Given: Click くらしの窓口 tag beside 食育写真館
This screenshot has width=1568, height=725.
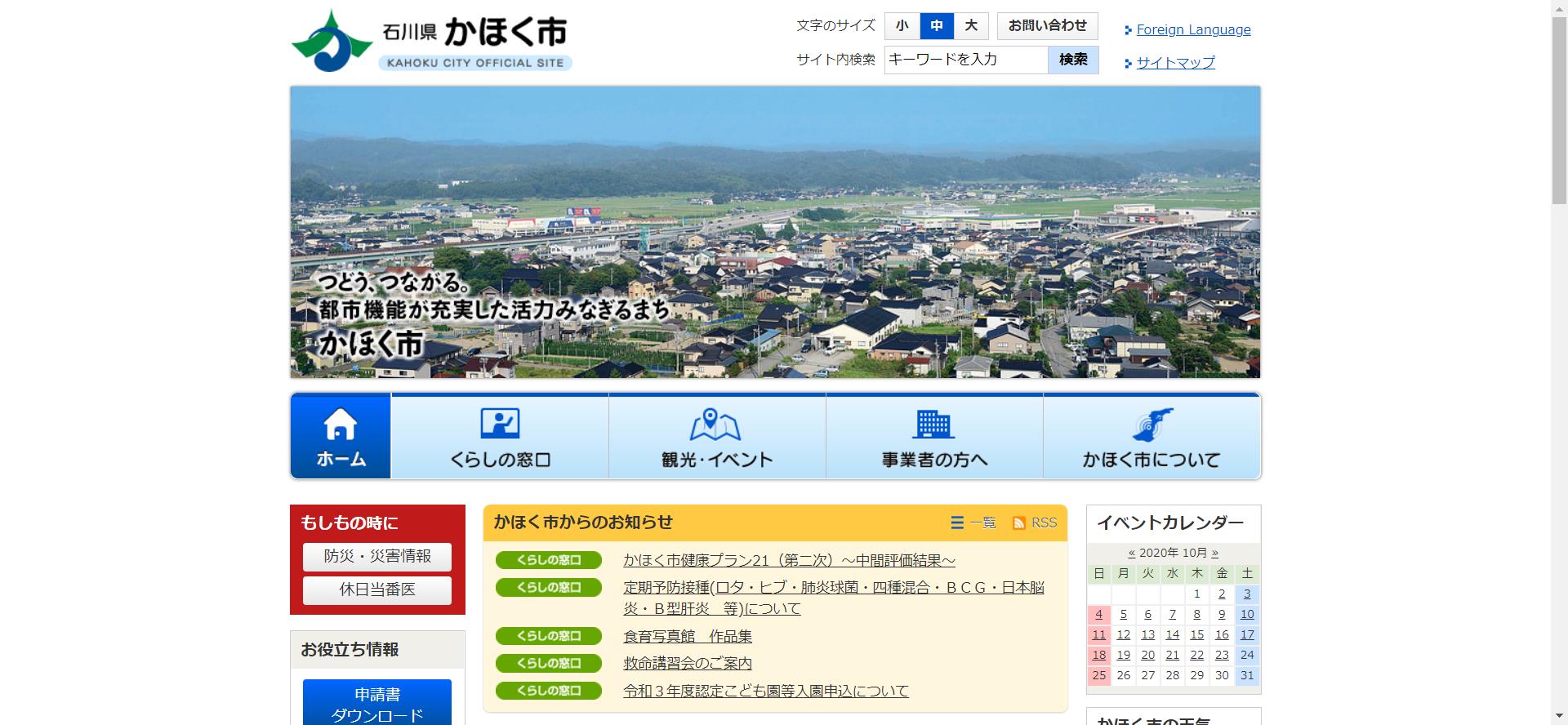Looking at the screenshot, I should tap(549, 636).
